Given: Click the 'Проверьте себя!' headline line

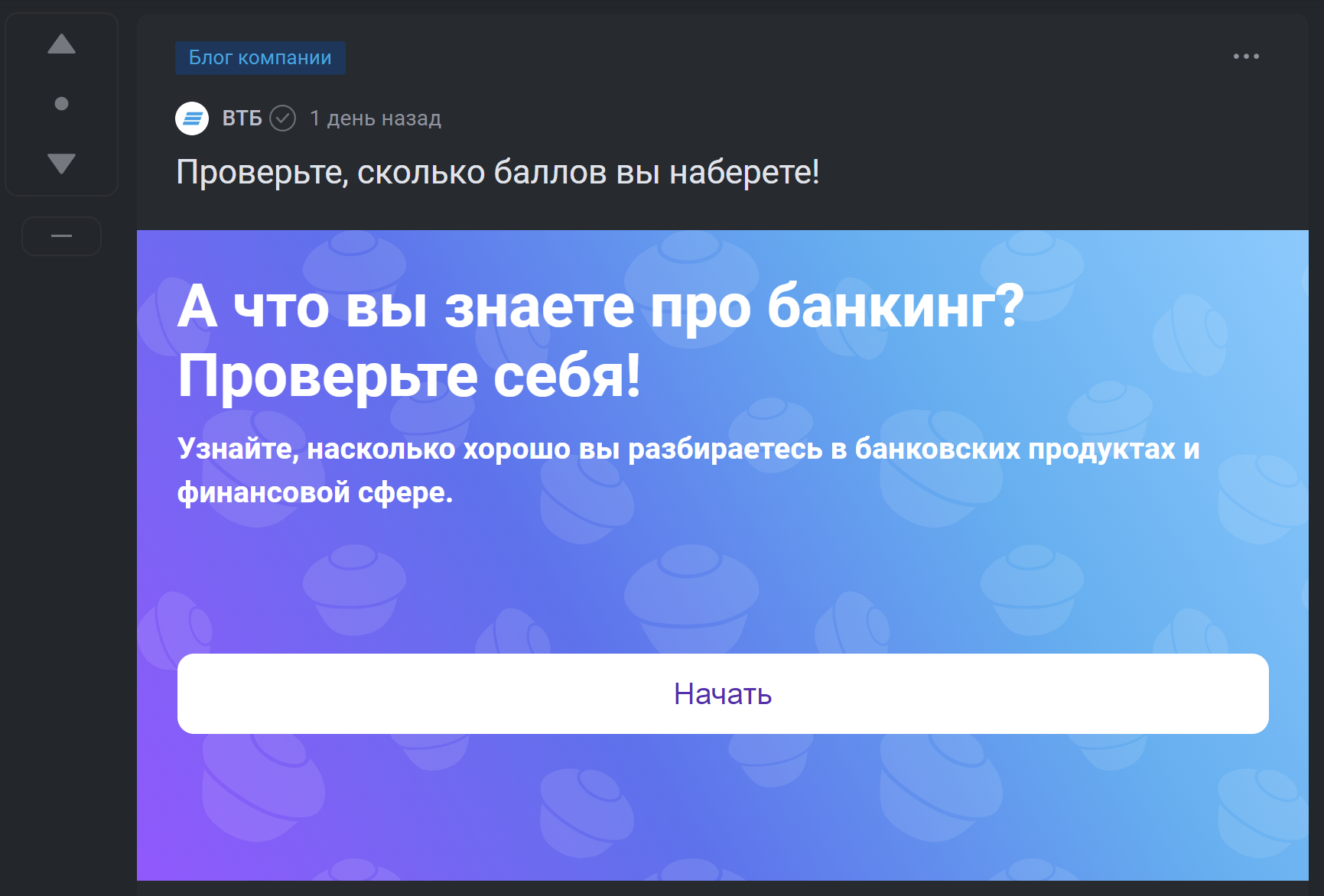Looking at the screenshot, I should pyautogui.click(x=409, y=375).
